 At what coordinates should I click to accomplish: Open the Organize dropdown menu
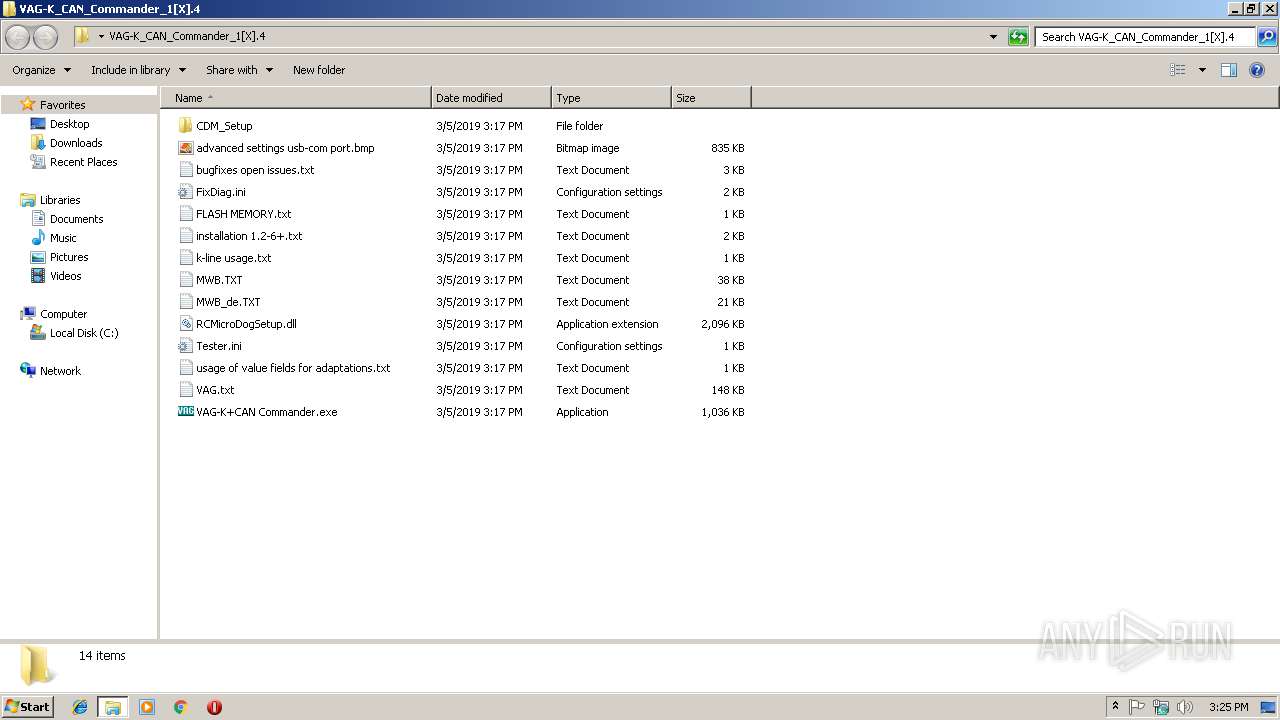pyautogui.click(x=41, y=70)
